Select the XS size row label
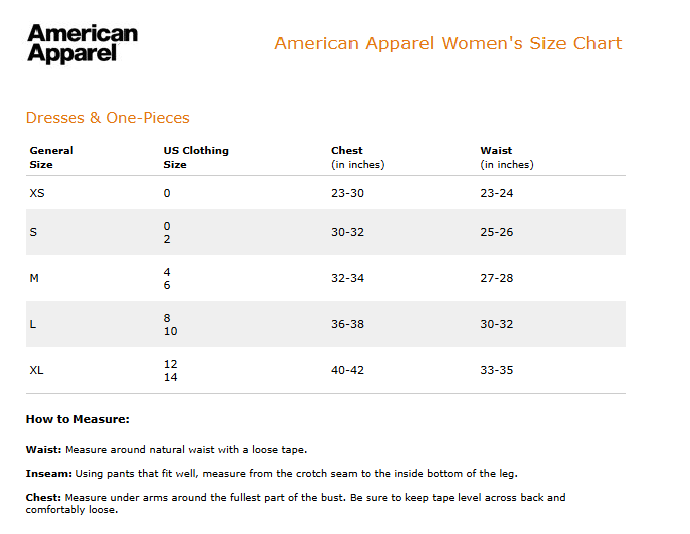 coord(37,193)
